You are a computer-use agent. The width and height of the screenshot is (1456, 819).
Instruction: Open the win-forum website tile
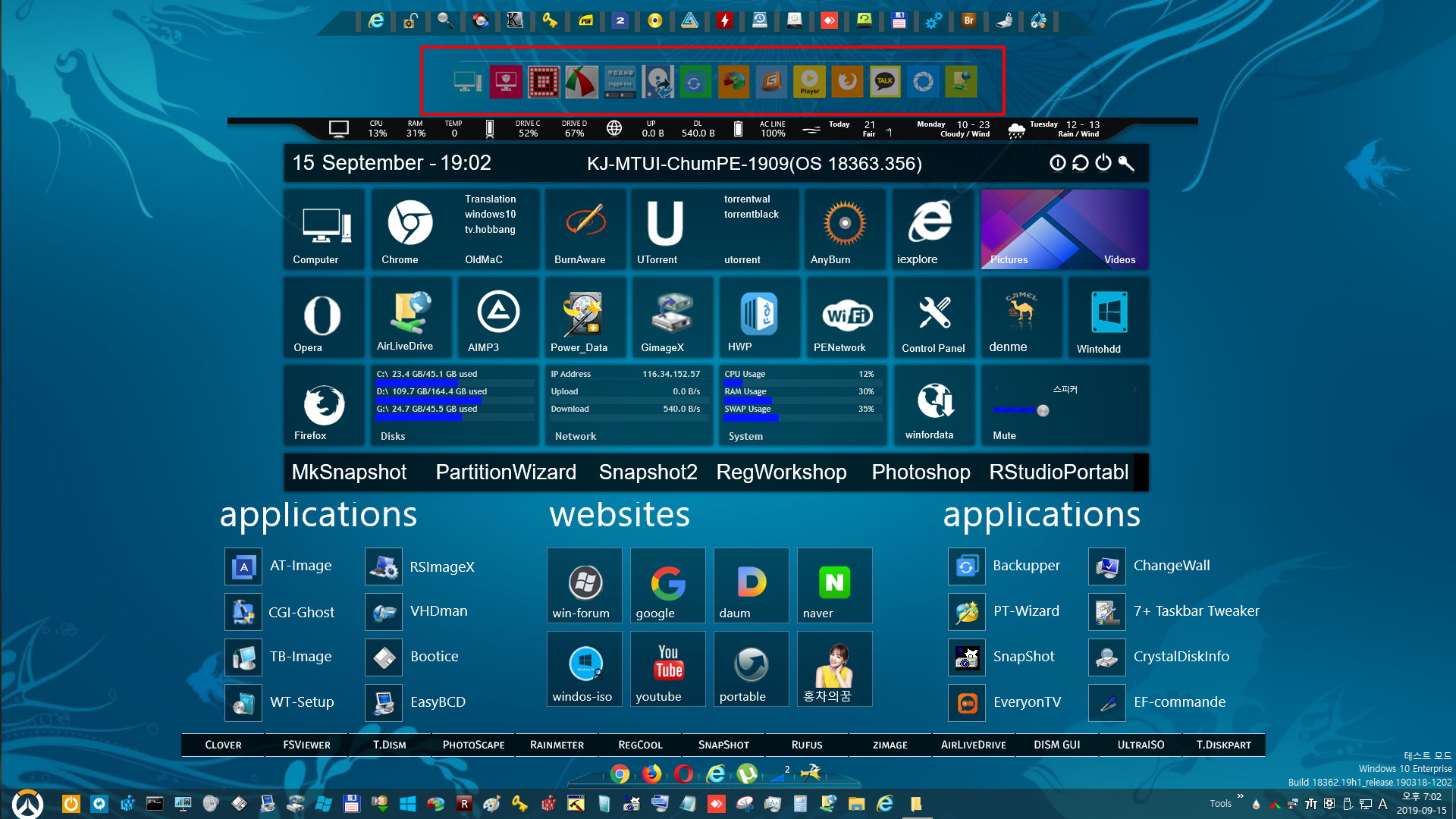pos(585,585)
